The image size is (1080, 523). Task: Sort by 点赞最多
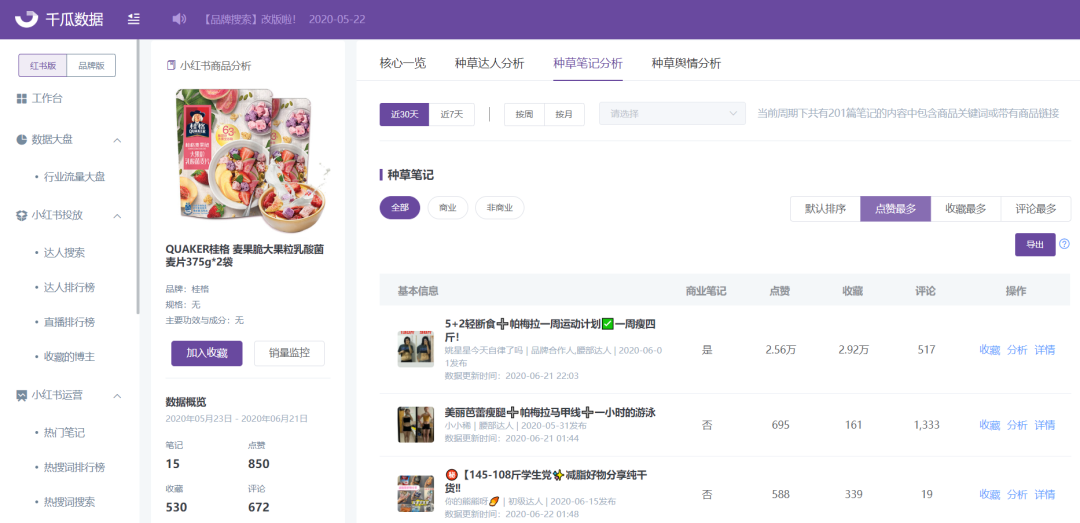click(895, 209)
